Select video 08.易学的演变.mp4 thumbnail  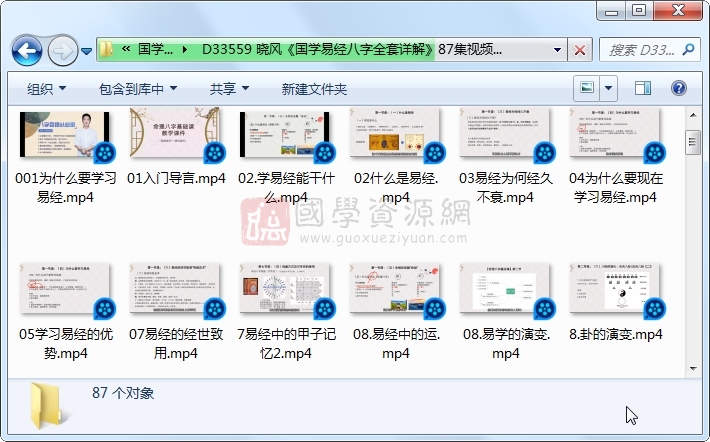[x=505, y=289]
